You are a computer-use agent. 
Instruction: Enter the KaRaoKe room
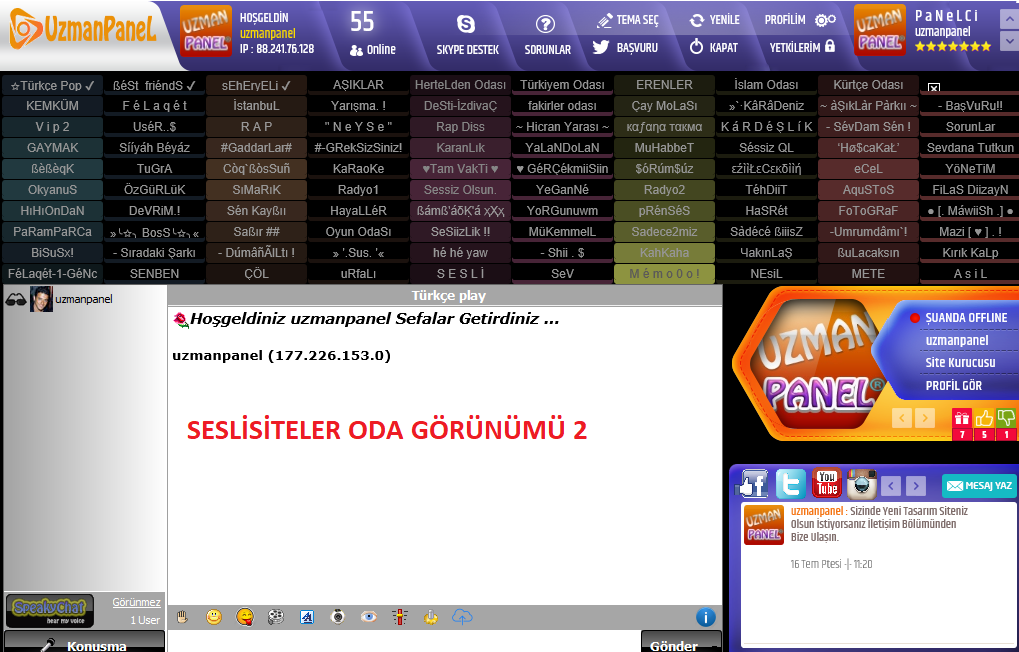(358, 169)
